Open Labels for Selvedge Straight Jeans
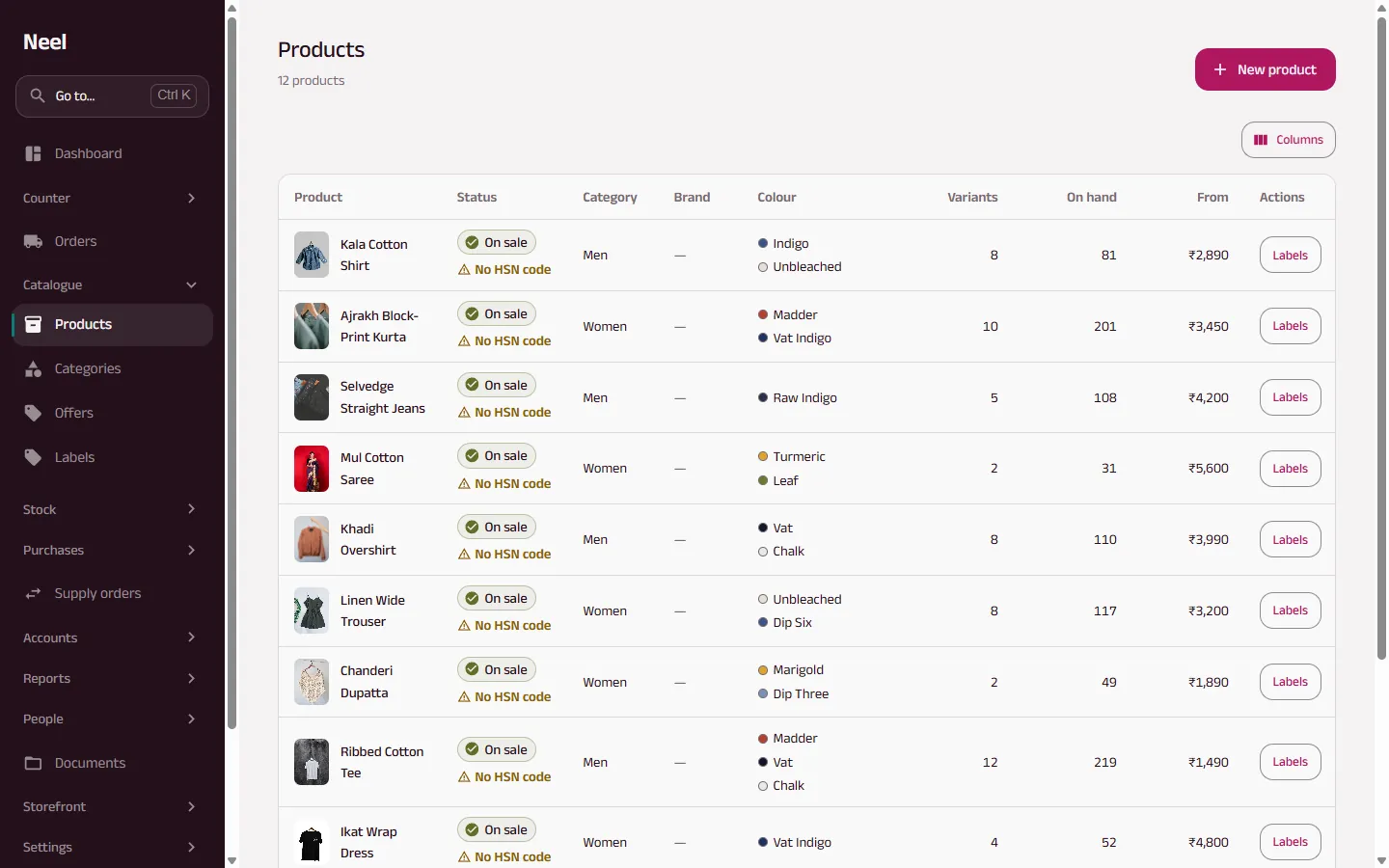The height and width of the screenshot is (868, 1389). click(1290, 397)
